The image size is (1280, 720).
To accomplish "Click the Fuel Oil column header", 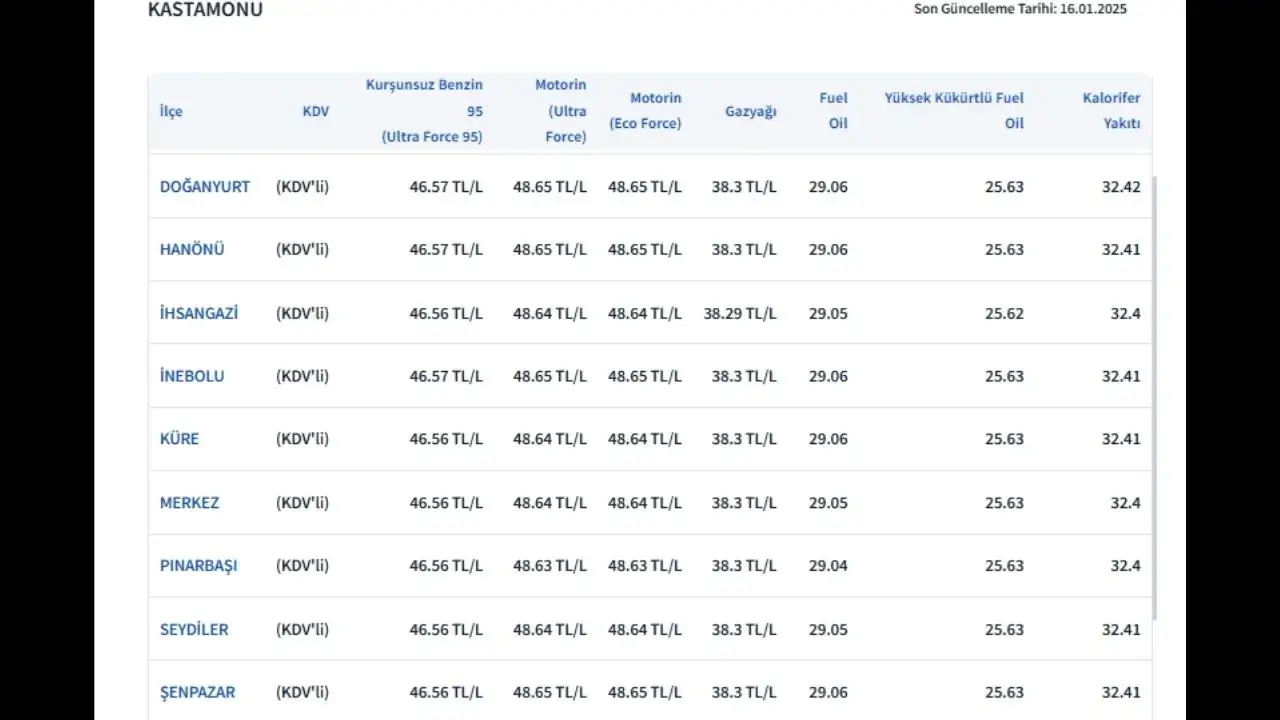I will click(x=833, y=111).
